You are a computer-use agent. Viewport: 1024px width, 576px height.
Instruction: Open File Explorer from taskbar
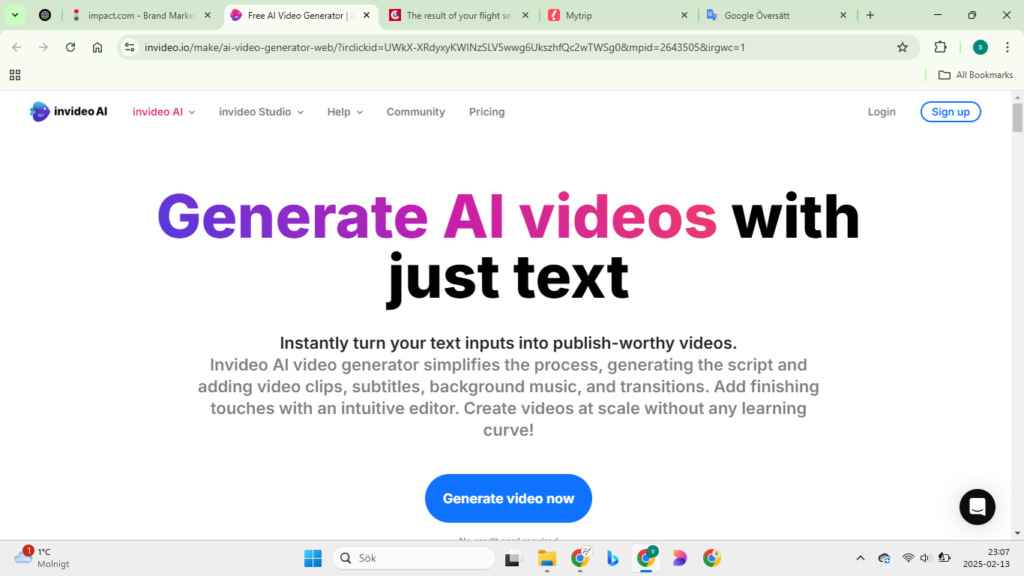coord(547,558)
